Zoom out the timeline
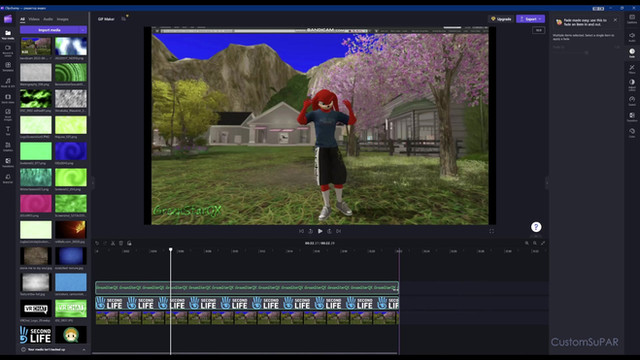The width and height of the screenshot is (640, 360). 527,243
